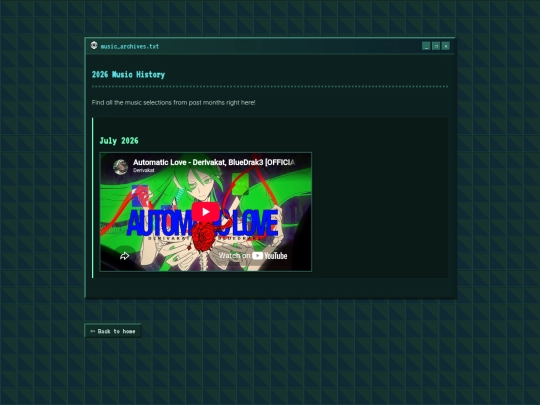Click the July 2026 heading
Viewport: 540px width, 405px height.
[119, 141]
